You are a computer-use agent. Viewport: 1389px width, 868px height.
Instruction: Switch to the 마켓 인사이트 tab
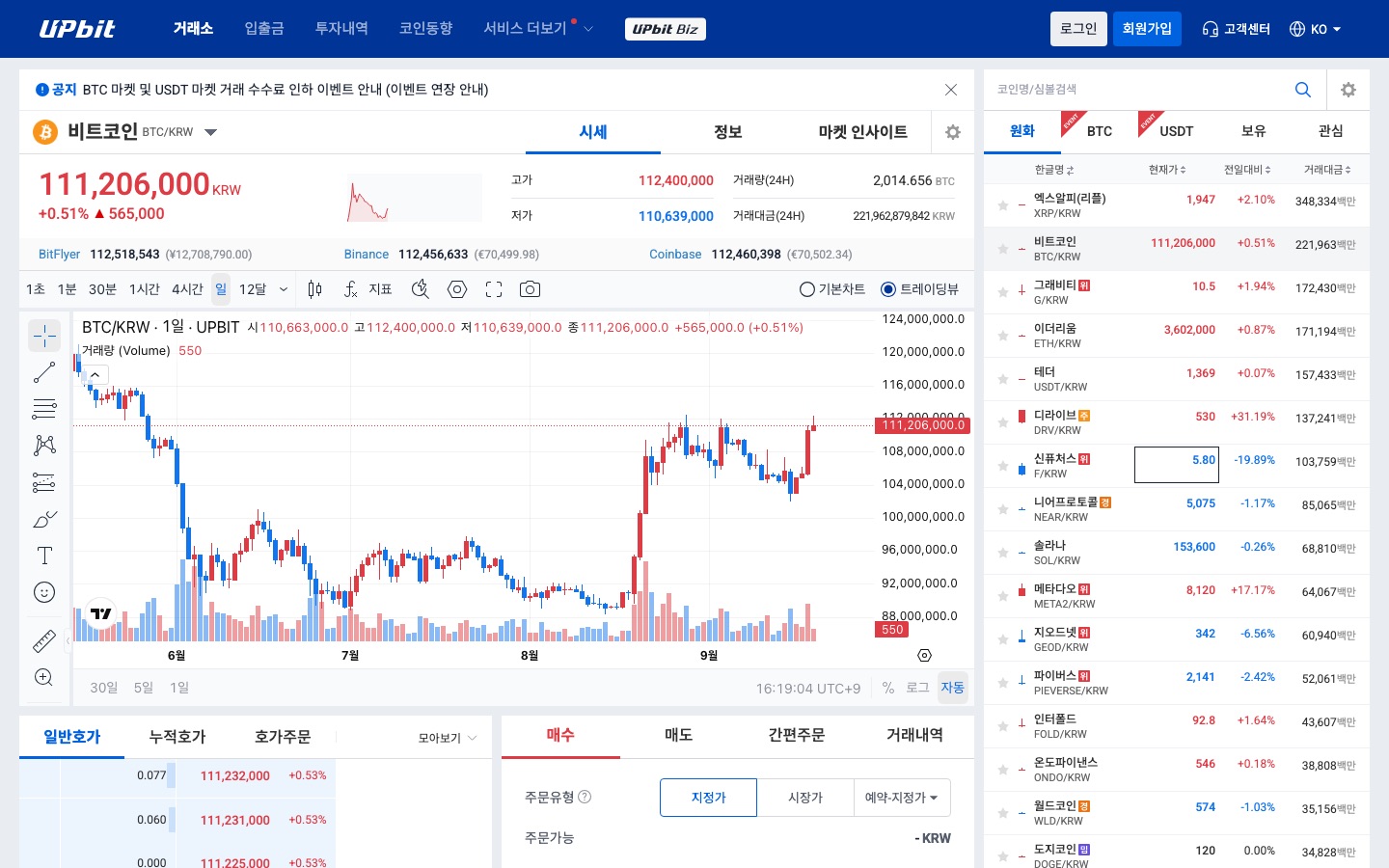pos(863,132)
